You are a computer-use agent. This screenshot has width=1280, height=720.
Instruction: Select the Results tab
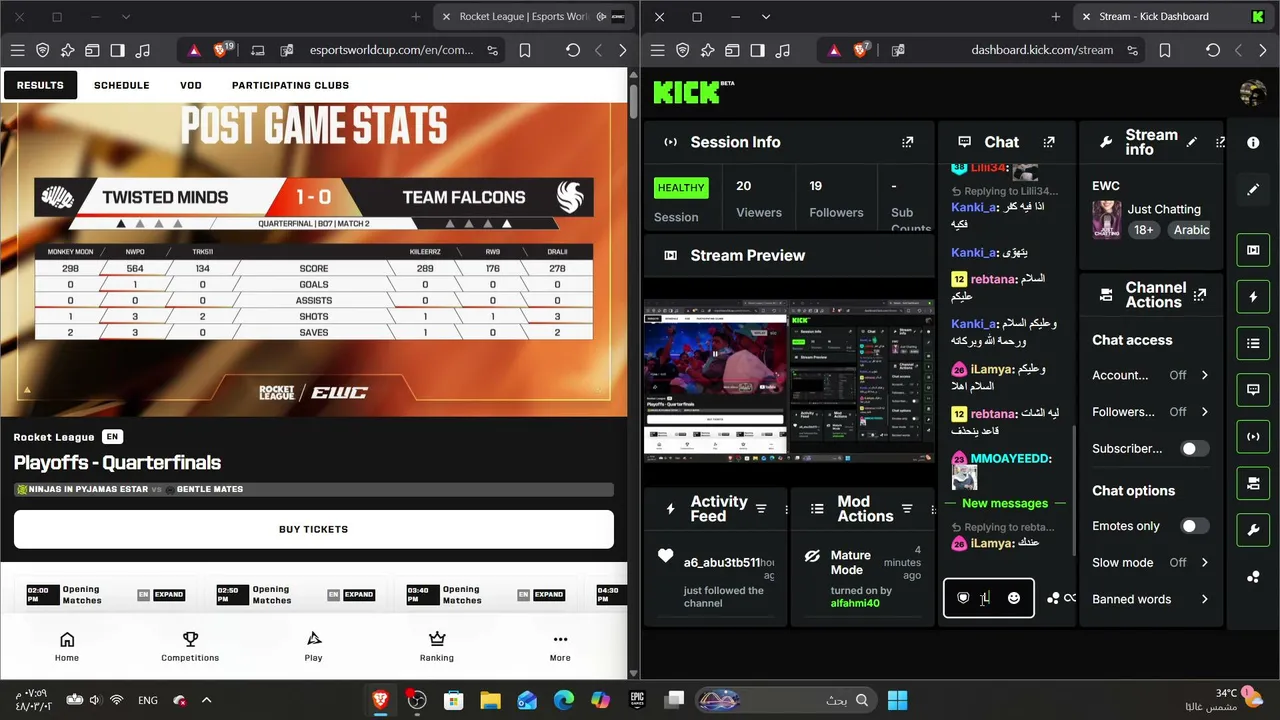[40, 85]
